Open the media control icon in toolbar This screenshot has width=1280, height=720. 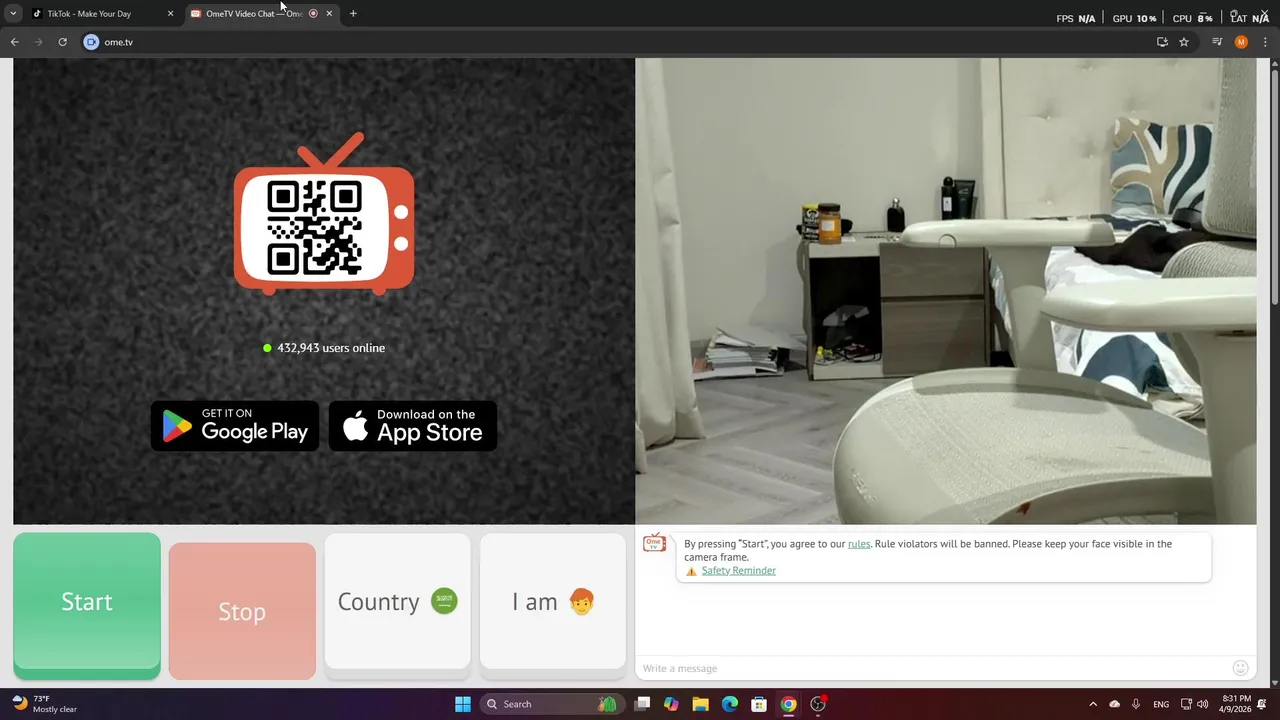pyautogui.click(x=1217, y=42)
